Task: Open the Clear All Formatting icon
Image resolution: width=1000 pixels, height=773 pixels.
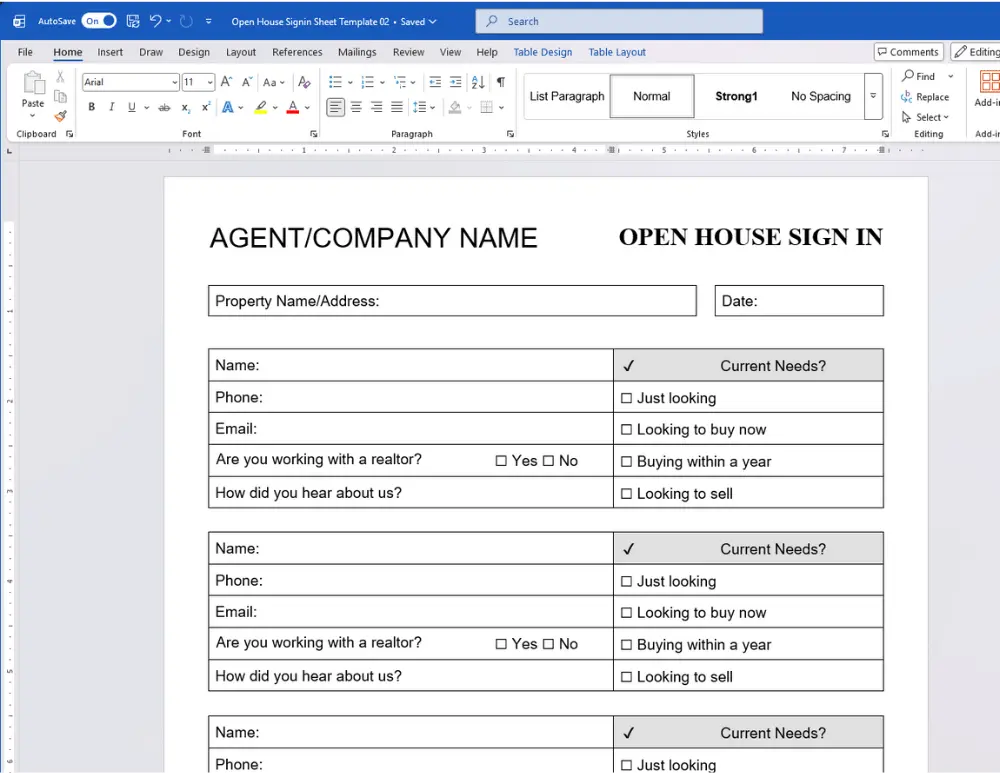Action: 303,82
